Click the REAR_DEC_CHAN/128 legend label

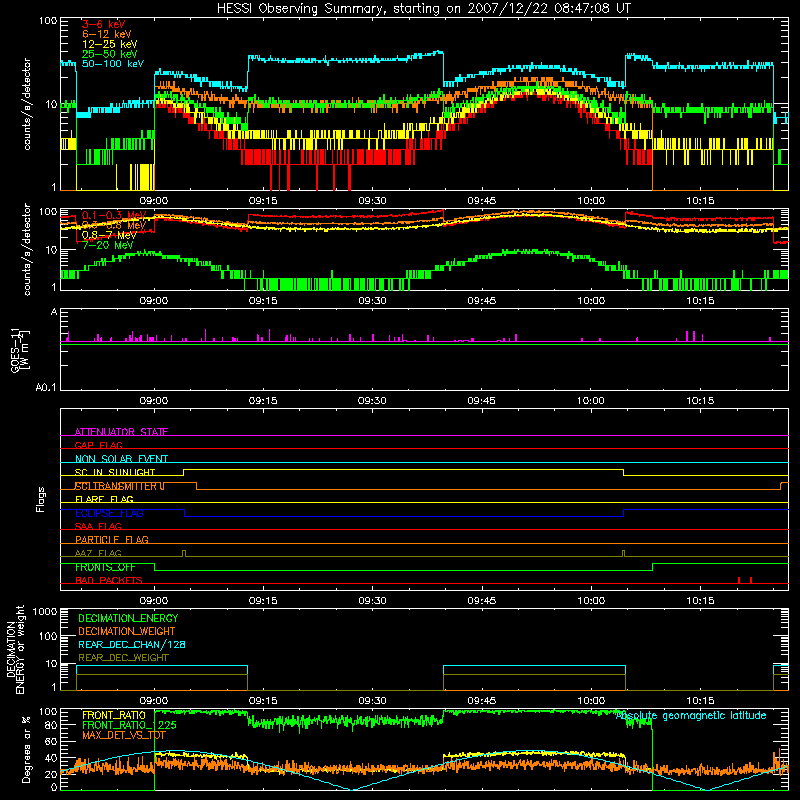click(132, 644)
